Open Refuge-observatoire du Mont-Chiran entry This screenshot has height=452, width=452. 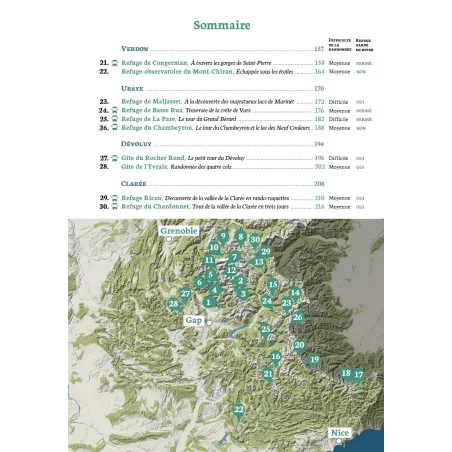click(x=177, y=71)
